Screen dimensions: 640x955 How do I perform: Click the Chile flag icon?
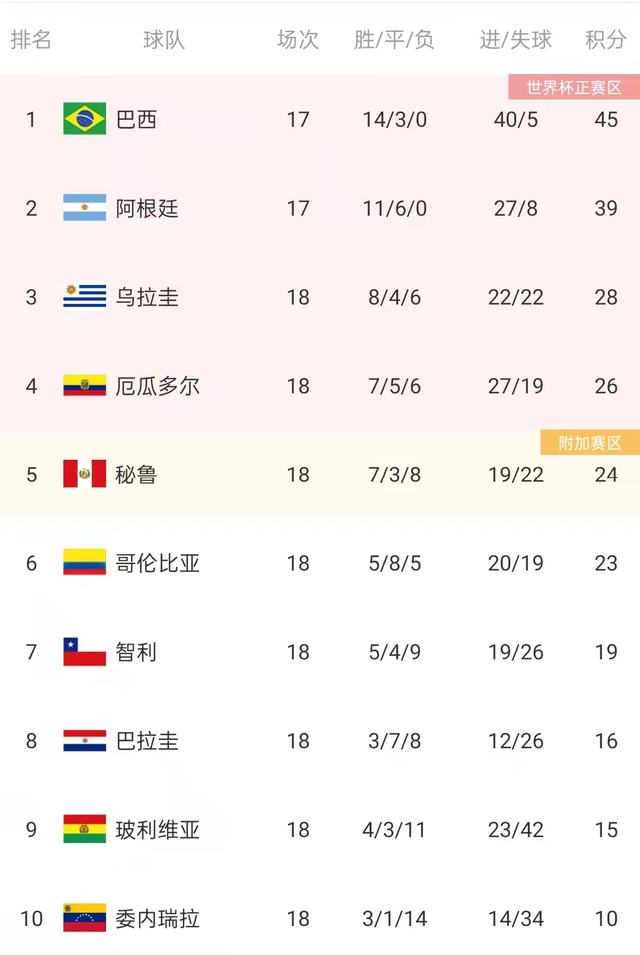tap(84, 652)
